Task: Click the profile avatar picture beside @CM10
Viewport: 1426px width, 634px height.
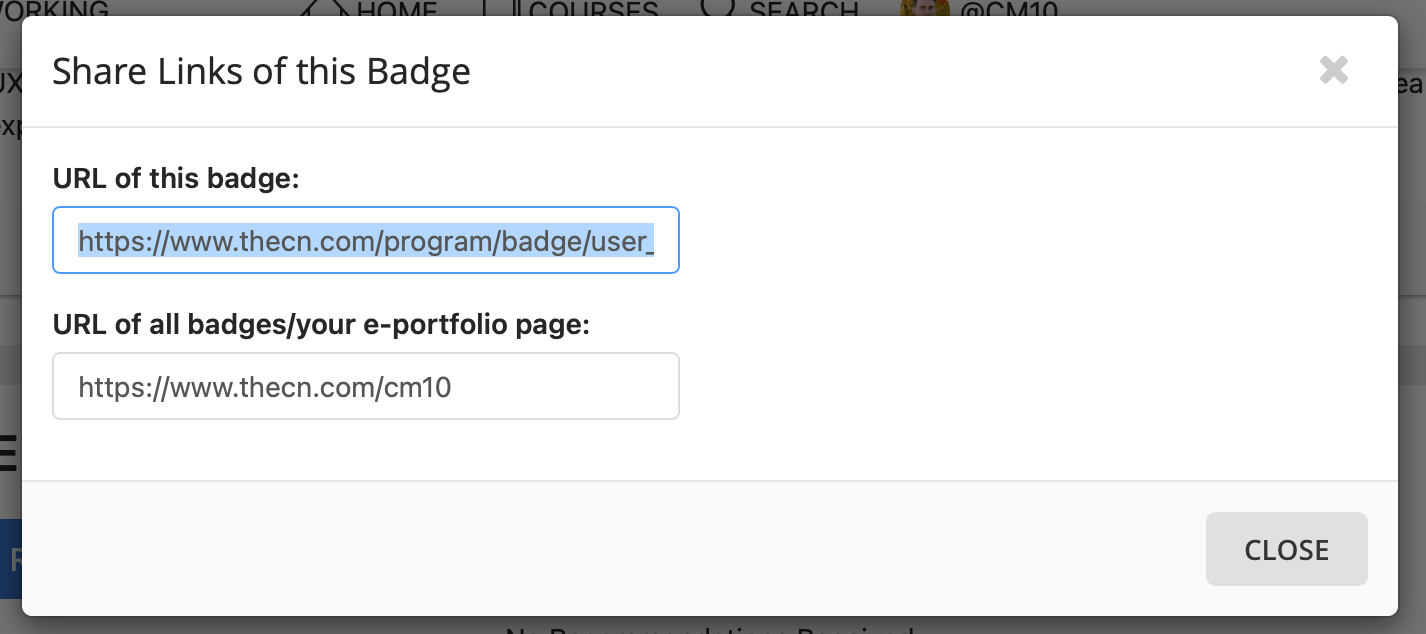Action: click(918, 8)
